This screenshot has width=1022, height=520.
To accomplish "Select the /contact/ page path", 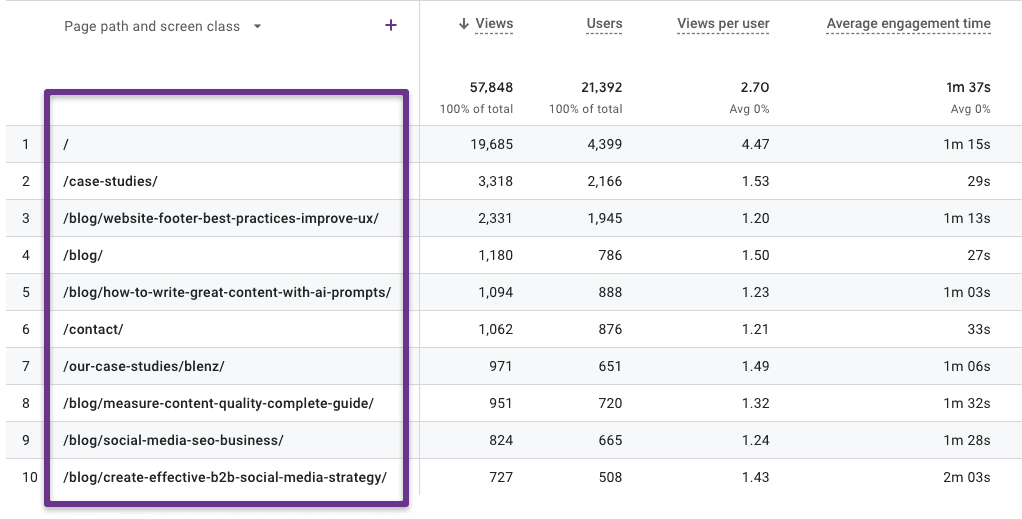I will 93,329.
